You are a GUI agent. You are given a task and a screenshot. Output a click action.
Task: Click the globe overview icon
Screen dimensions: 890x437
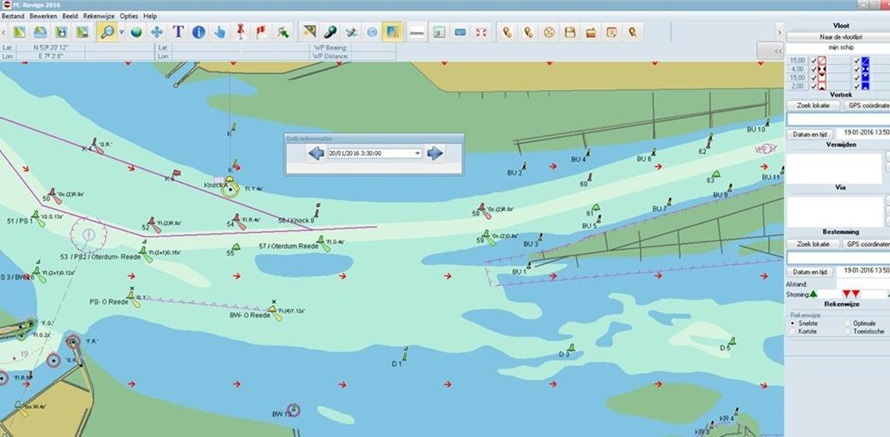coord(136,32)
